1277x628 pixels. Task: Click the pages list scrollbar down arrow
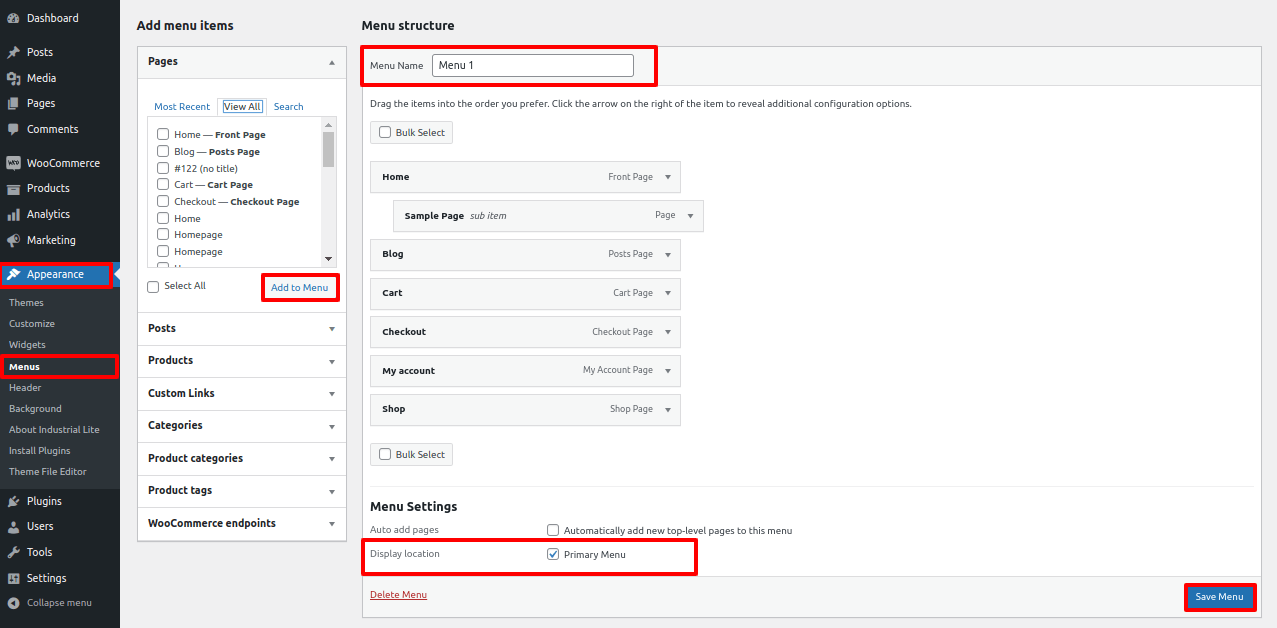(328, 258)
